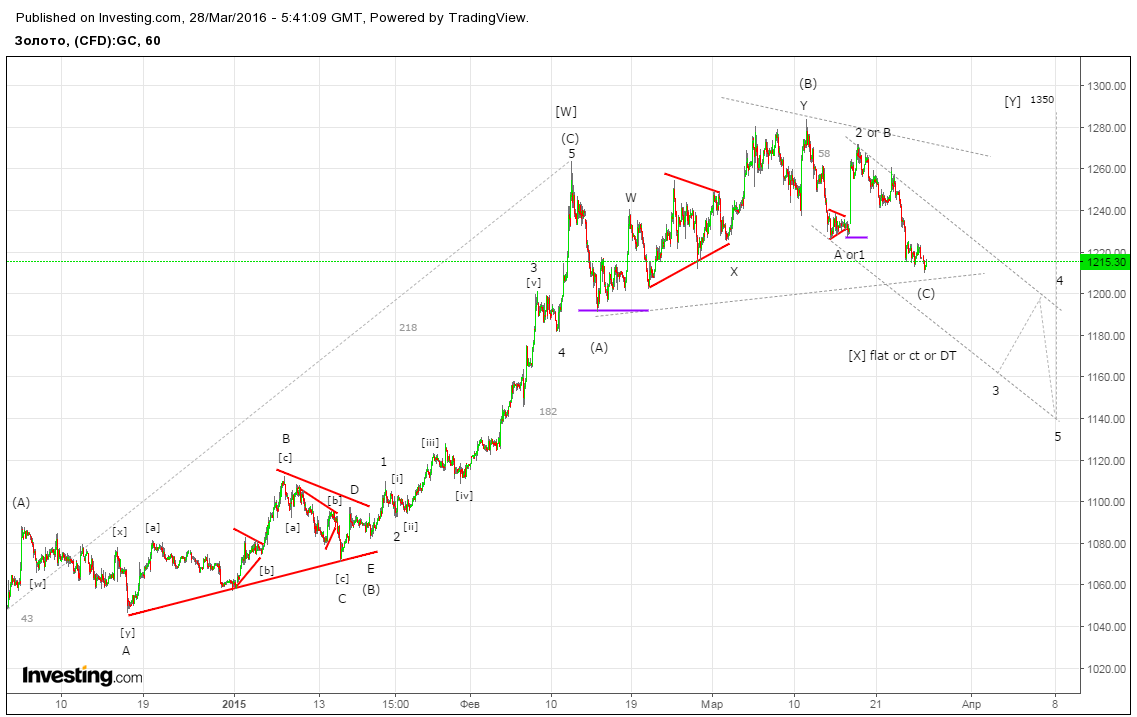This screenshot has height=717, width=1137.
Task: Click the '8' date axis label
Action: 1055,704
